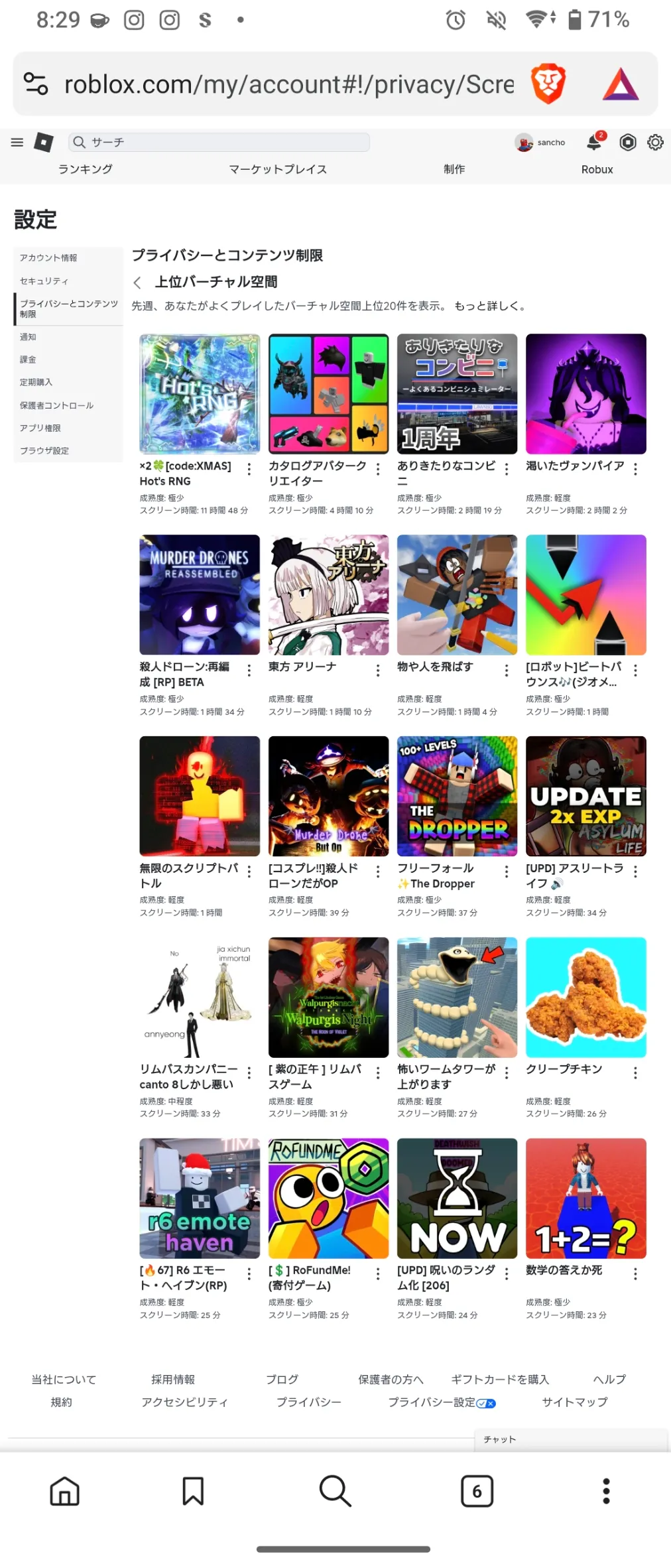Open the notifications bell icon
Viewport: 671px width, 1568px height.
(595, 142)
